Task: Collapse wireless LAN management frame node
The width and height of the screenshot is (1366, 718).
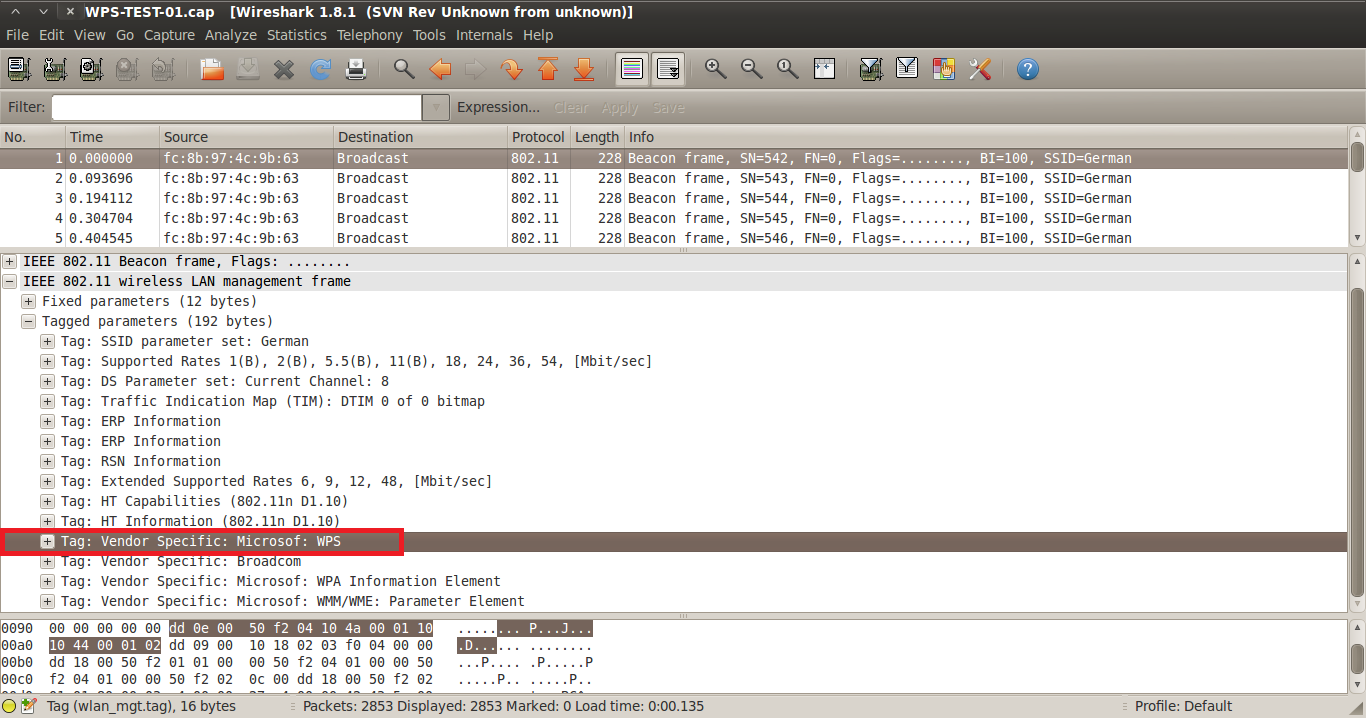Action: tap(10, 281)
